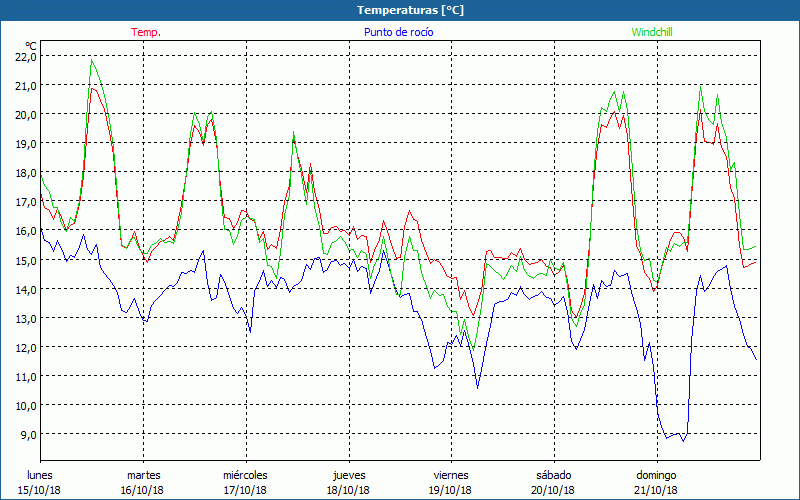Image resolution: width=800 pixels, height=500 pixels.
Task: Click the 17/10/18 date label
Action: point(245,490)
